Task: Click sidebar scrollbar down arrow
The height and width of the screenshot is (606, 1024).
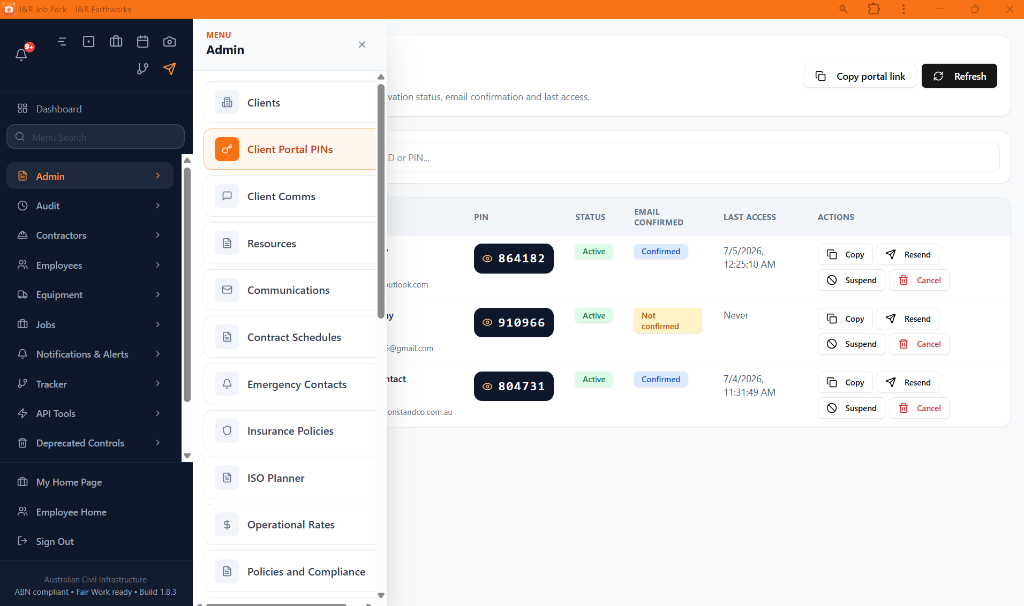Action: [187, 456]
